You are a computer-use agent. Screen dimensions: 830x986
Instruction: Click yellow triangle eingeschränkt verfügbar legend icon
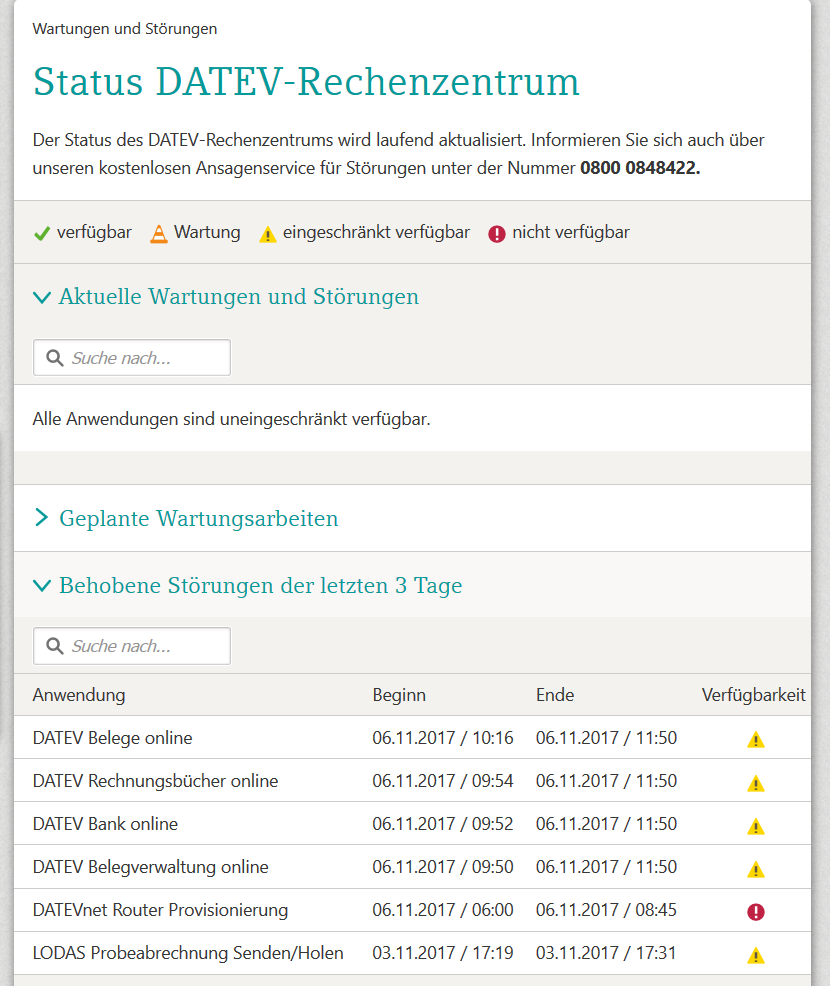(268, 235)
